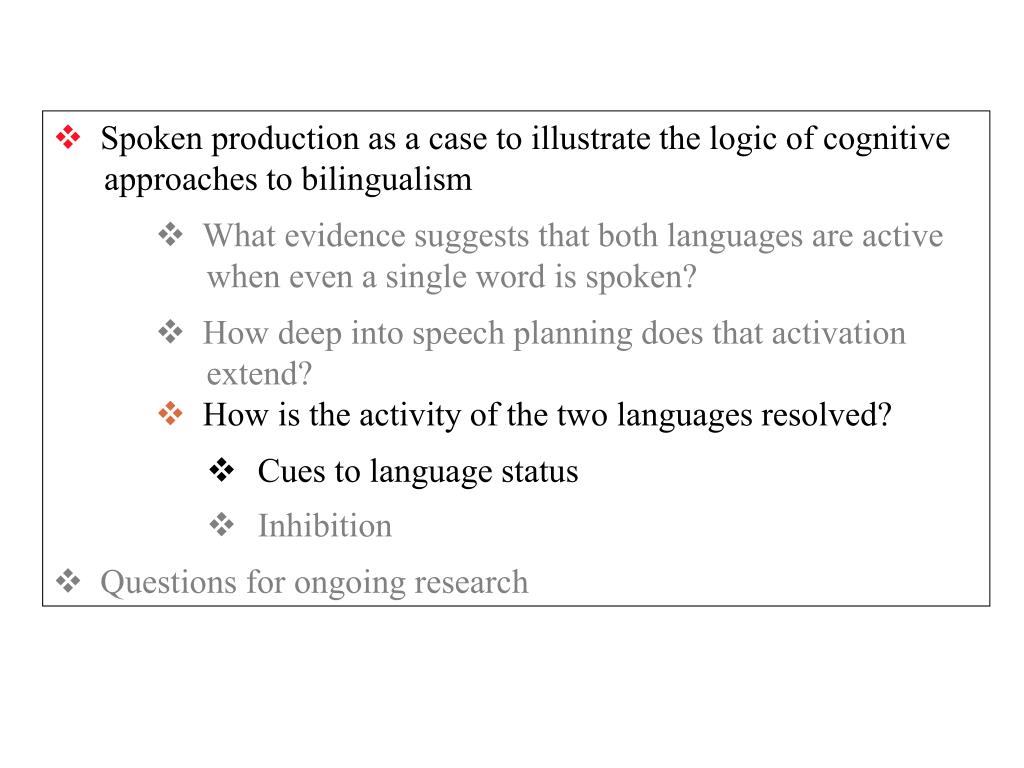Click the gray bullet beside What evidence
This screenshot has width=1024, height=768.
pyautogui.click(x=170, y=234)
